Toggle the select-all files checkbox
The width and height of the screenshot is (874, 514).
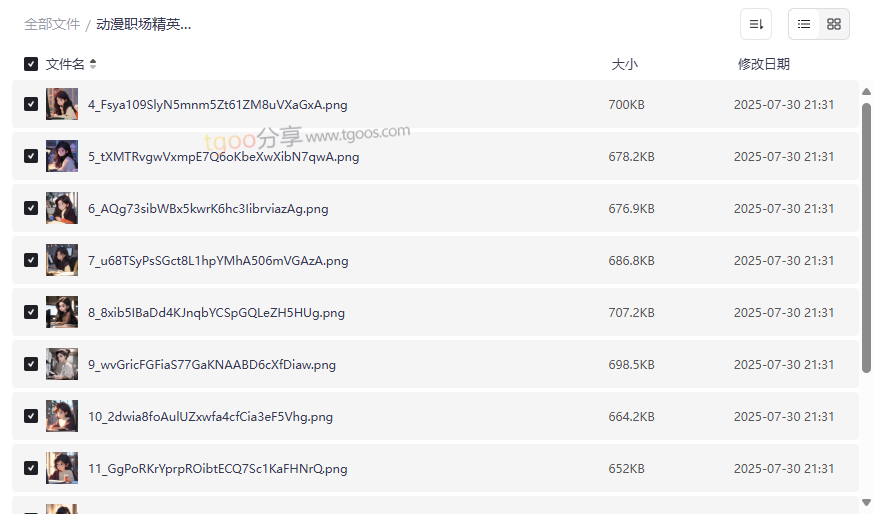(31, 64)
